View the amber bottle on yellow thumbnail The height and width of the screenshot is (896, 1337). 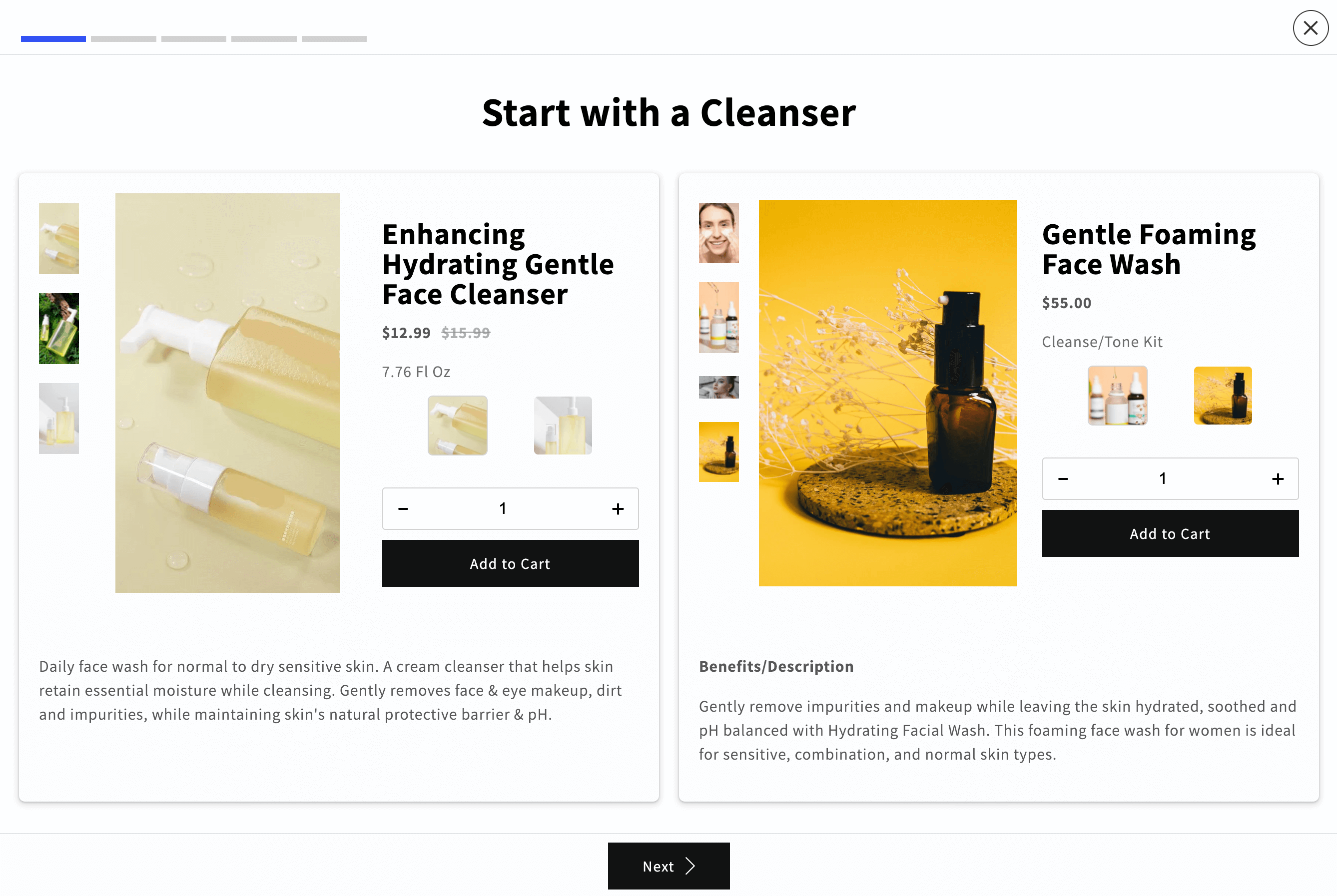tap(718, 452)
